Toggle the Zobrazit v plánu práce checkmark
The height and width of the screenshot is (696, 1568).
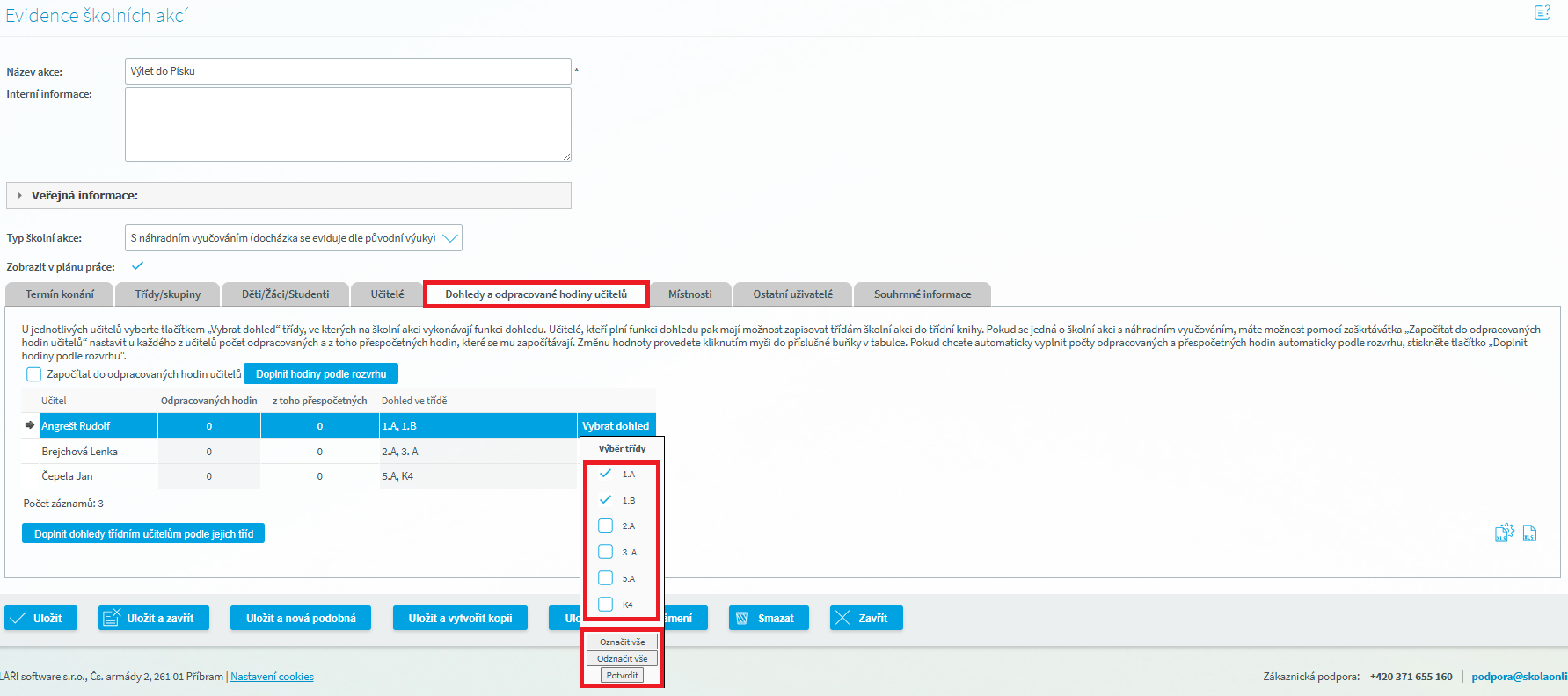tap(137, 266)
